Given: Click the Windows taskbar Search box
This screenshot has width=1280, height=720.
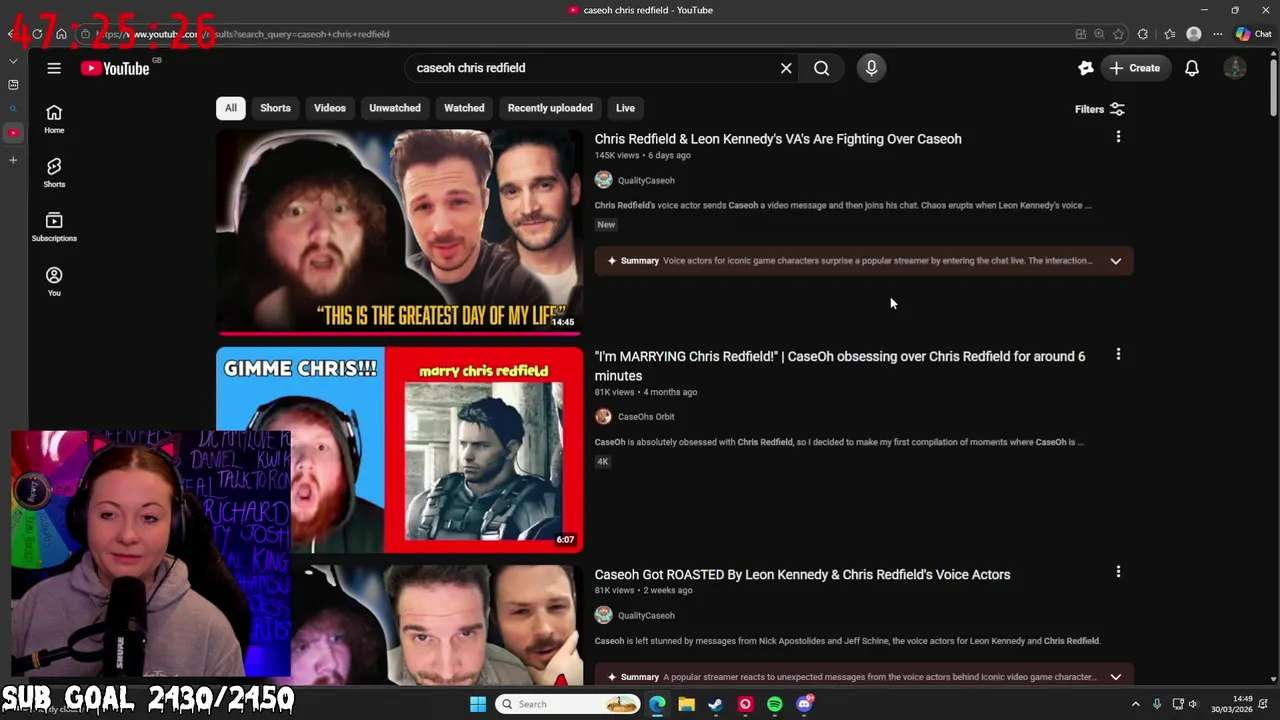Looking at the screenshot, I should (x=568, y=704).
